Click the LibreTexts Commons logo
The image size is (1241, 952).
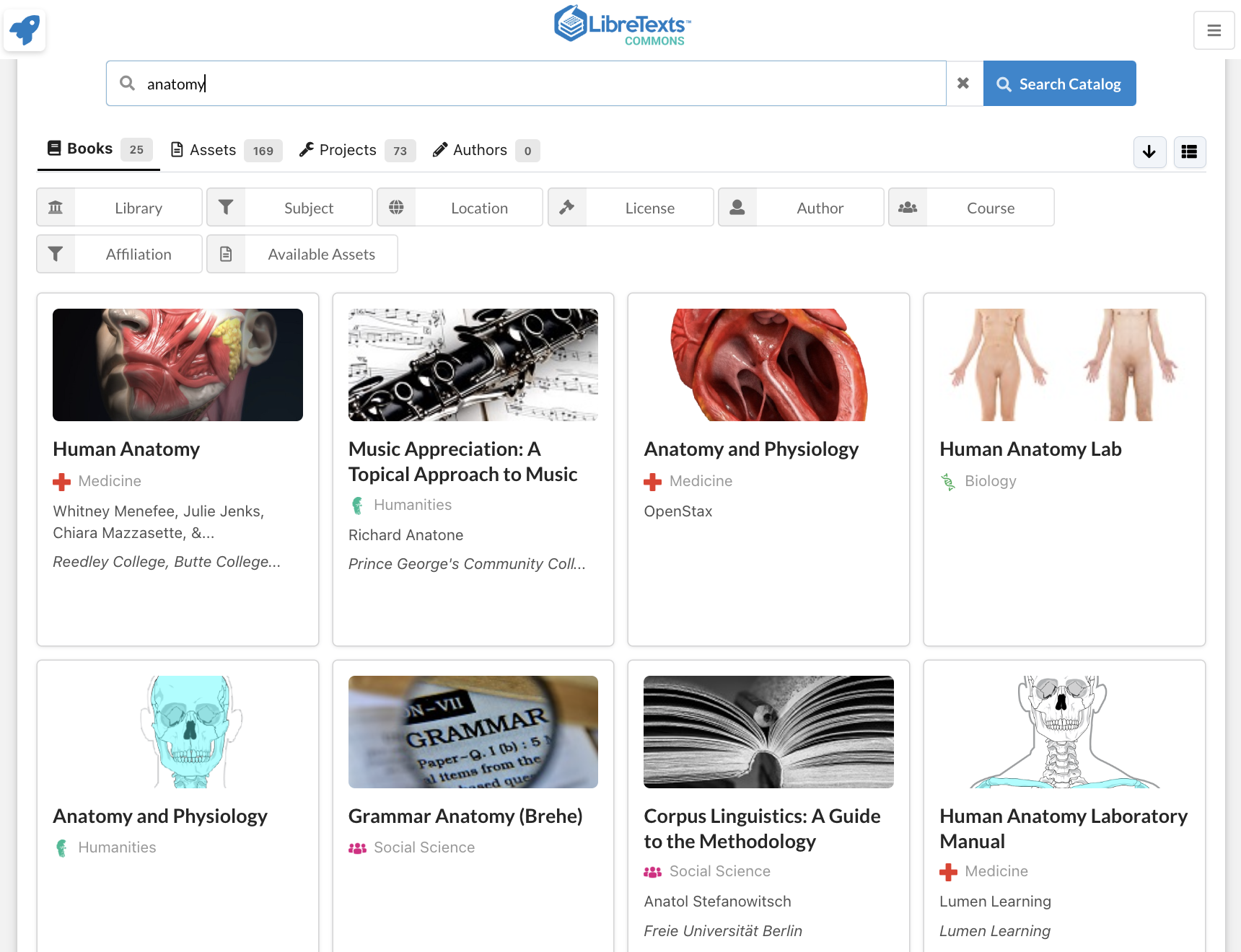pos(622,27)
